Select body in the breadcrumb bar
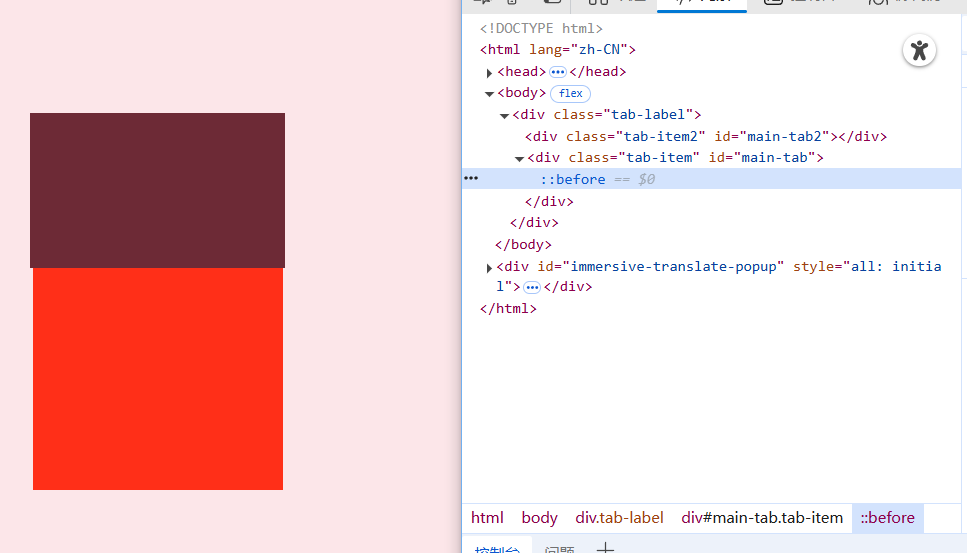Screen dimensions: 967x553 coord(540,518)
